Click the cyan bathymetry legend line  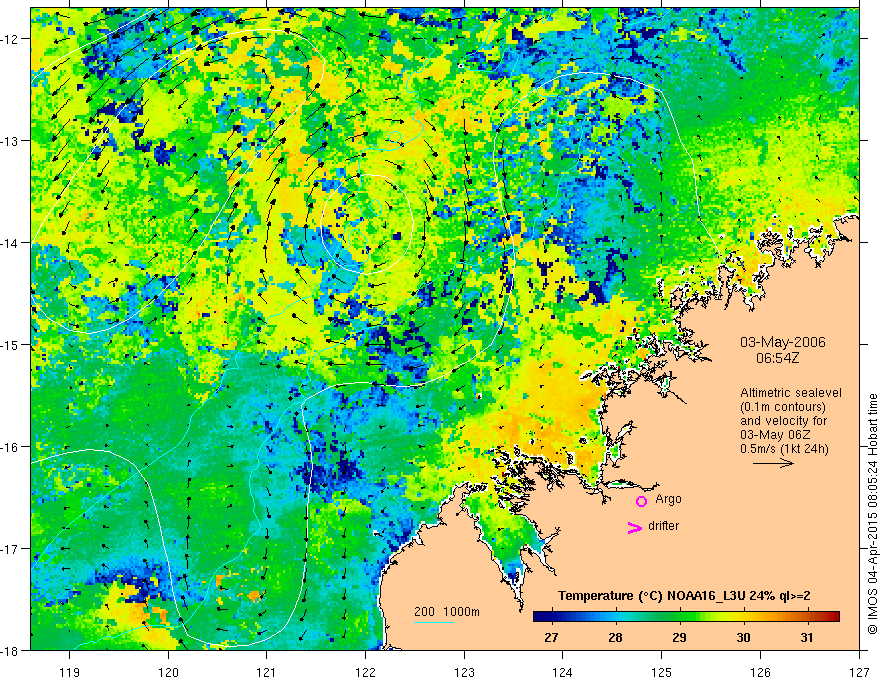(434, 622)
